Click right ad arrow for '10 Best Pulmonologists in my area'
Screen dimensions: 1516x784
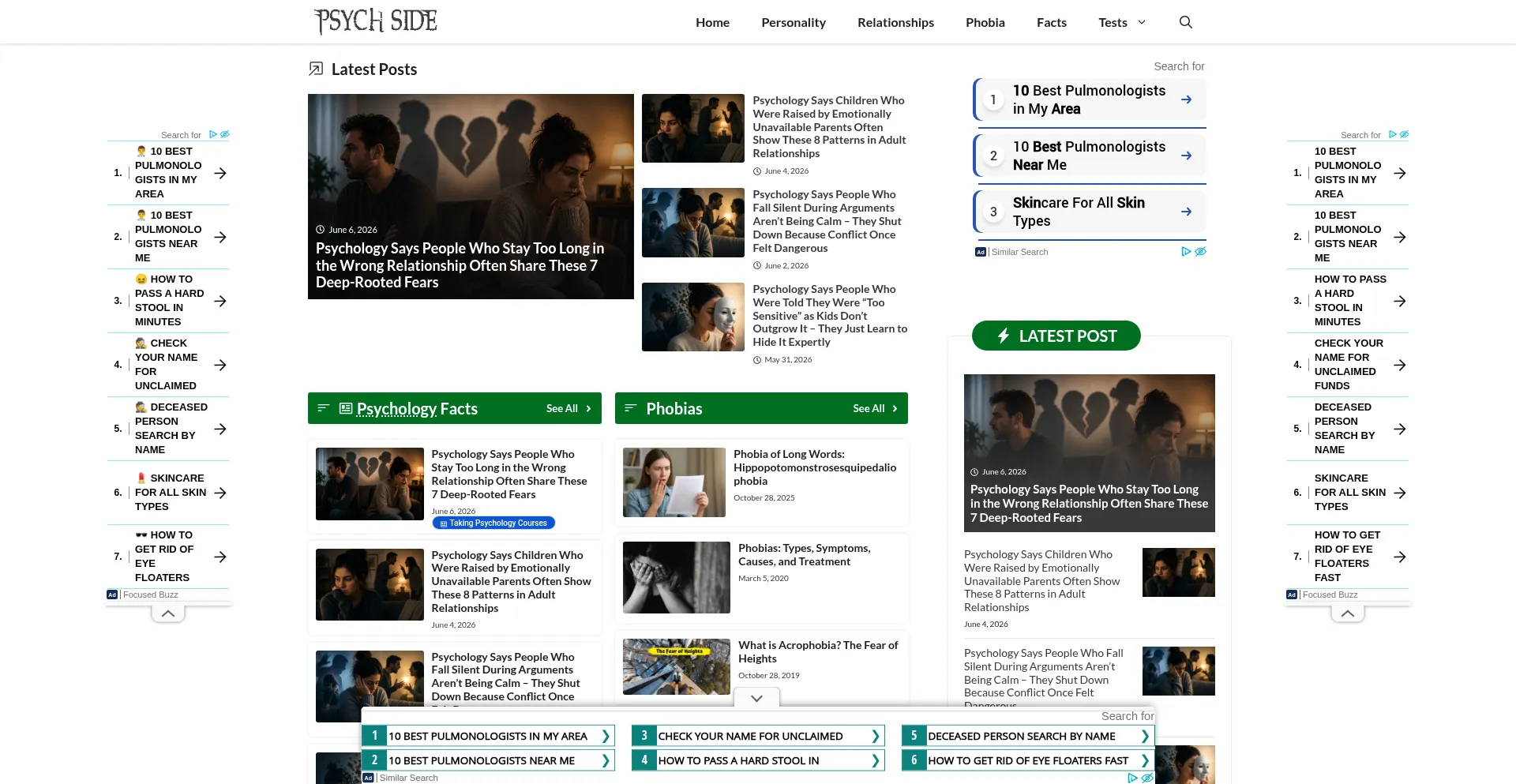[1400, 173]
